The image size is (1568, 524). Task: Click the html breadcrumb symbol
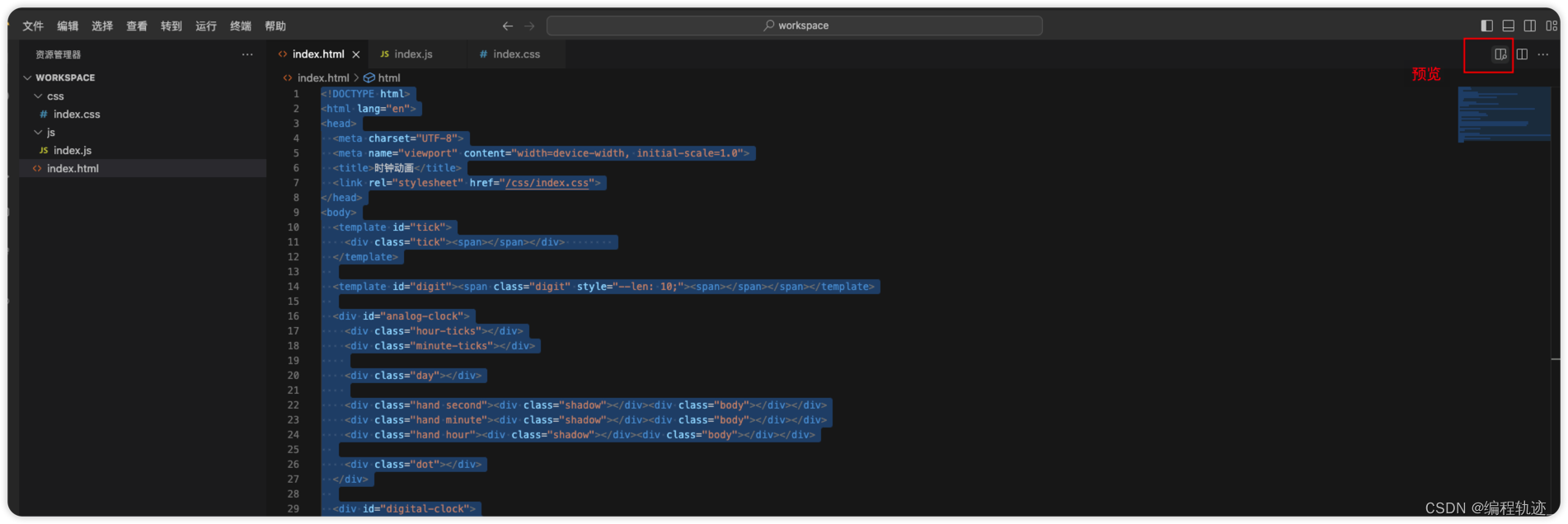[389, 78]
